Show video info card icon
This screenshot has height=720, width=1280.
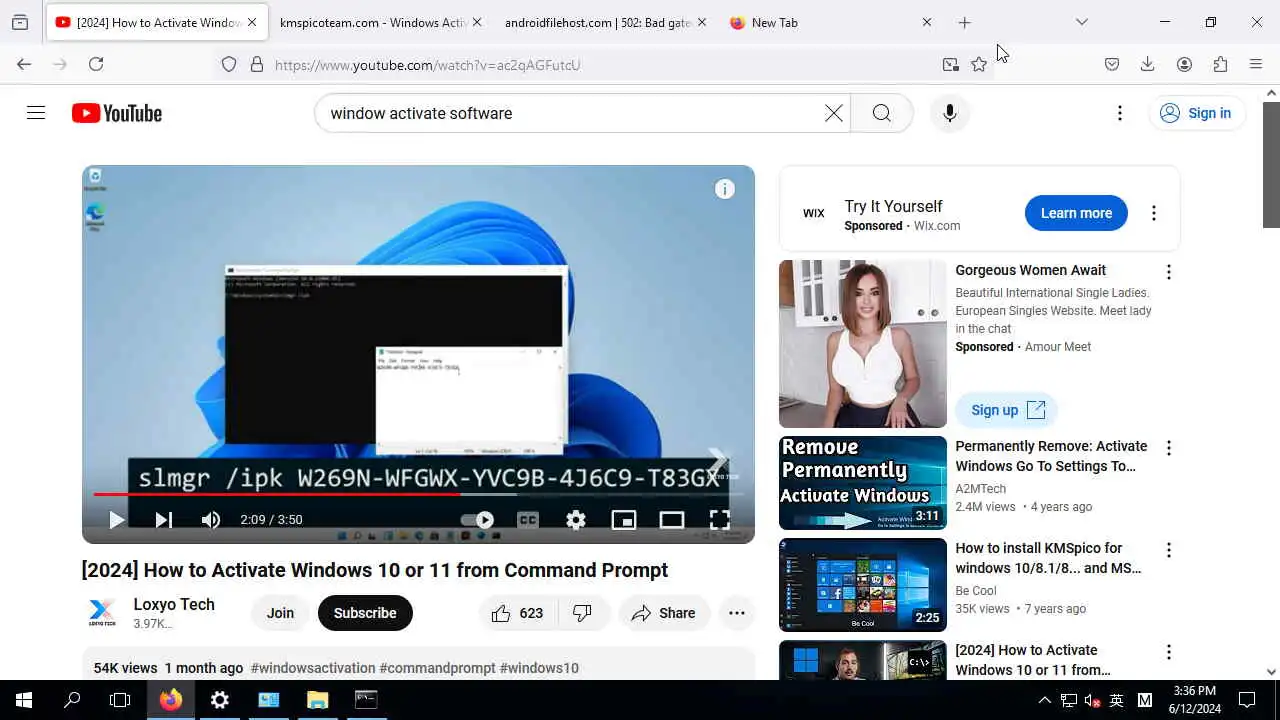(x=725, y=189)
